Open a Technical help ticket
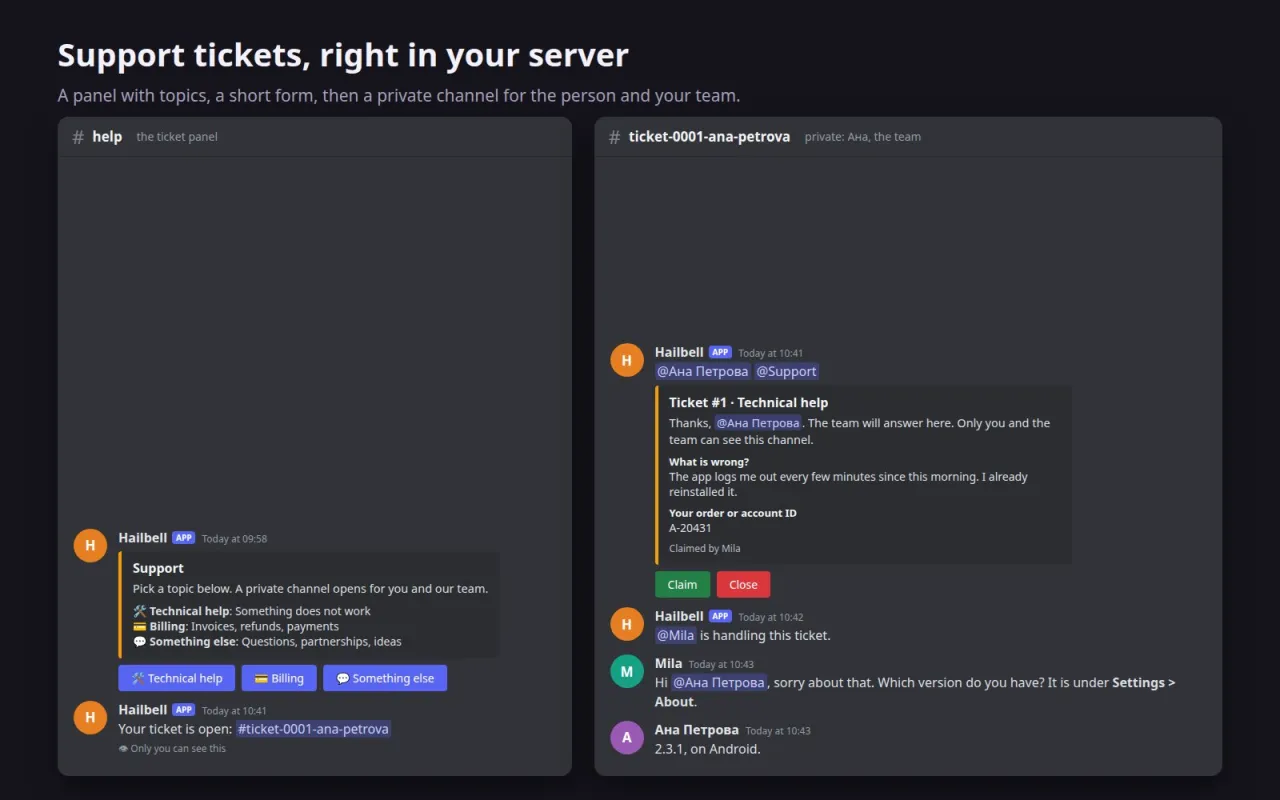The image size is (1280, 800). click(177, 678)
